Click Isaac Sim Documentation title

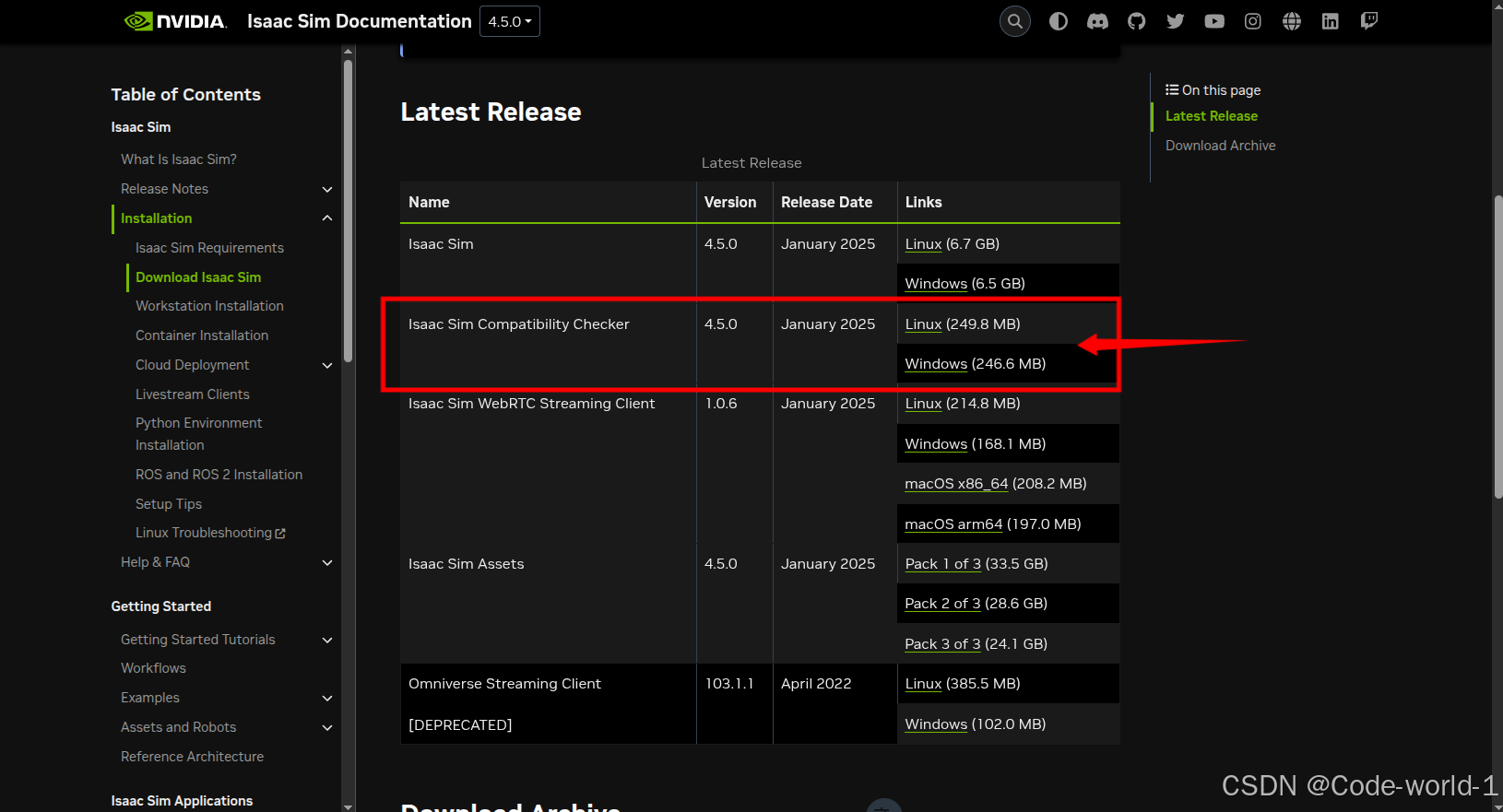(359, 21)
